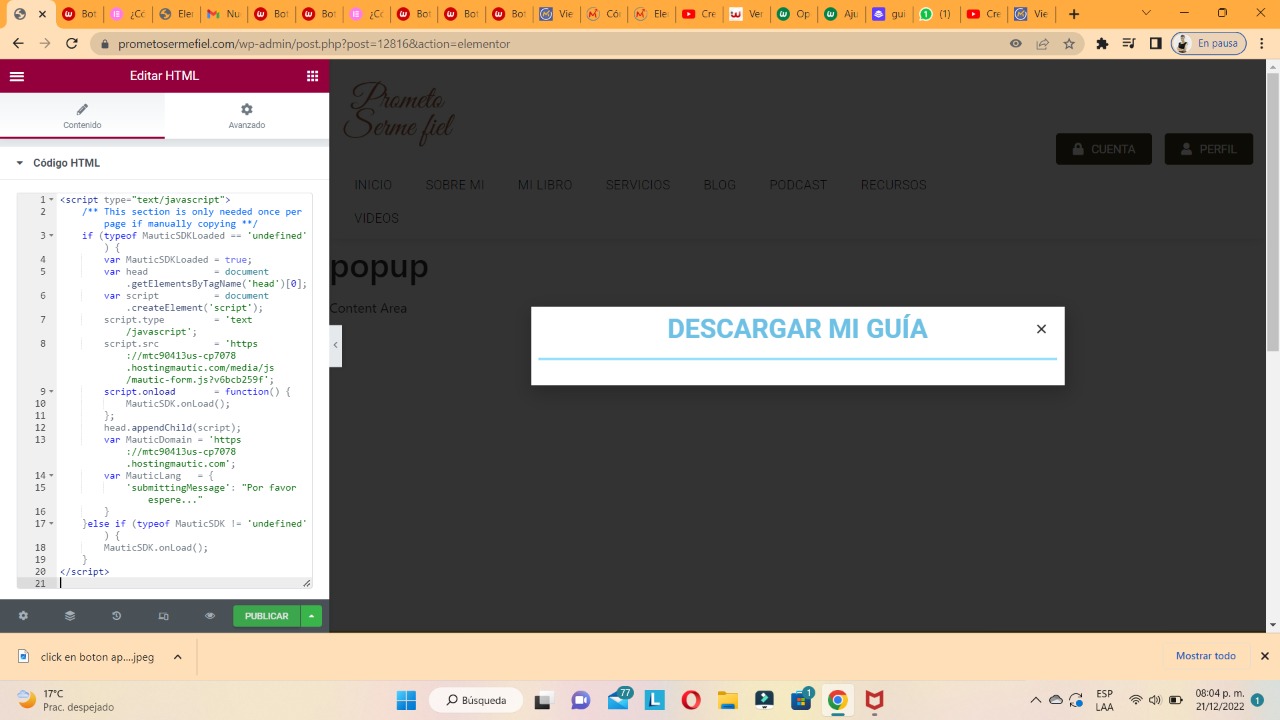The height and width of the screenshot is (720, 1280).
Task: Fold the script.onload function at line 9
Action: pos(51,392)
